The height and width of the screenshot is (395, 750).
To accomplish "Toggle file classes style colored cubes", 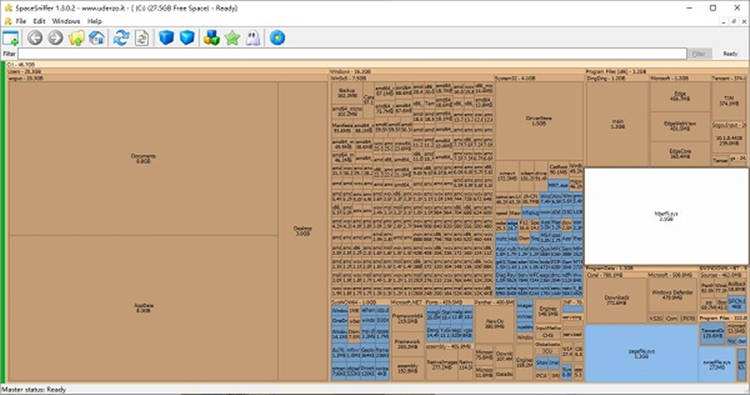I will [211, 38].
